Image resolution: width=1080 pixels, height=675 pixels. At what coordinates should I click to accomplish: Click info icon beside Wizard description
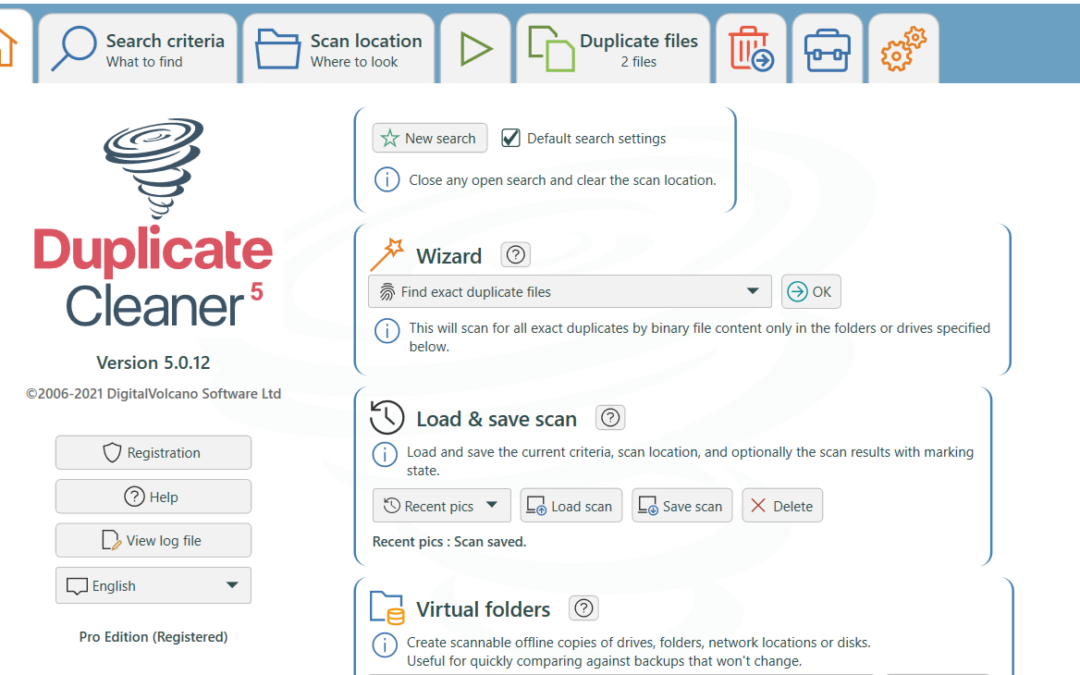[x=387, y=331]
